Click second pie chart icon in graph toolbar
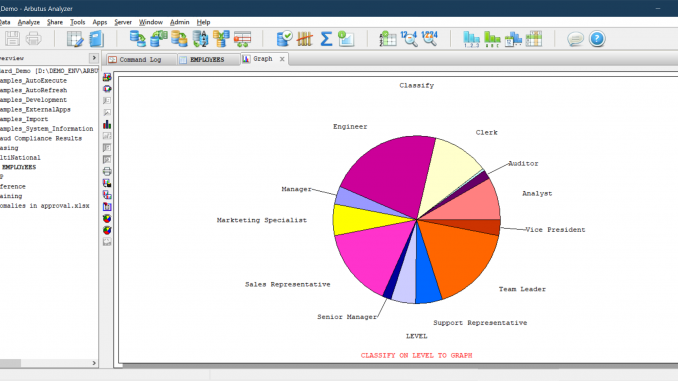This screenshot has width=678, height=381. [x=107, y=230]
